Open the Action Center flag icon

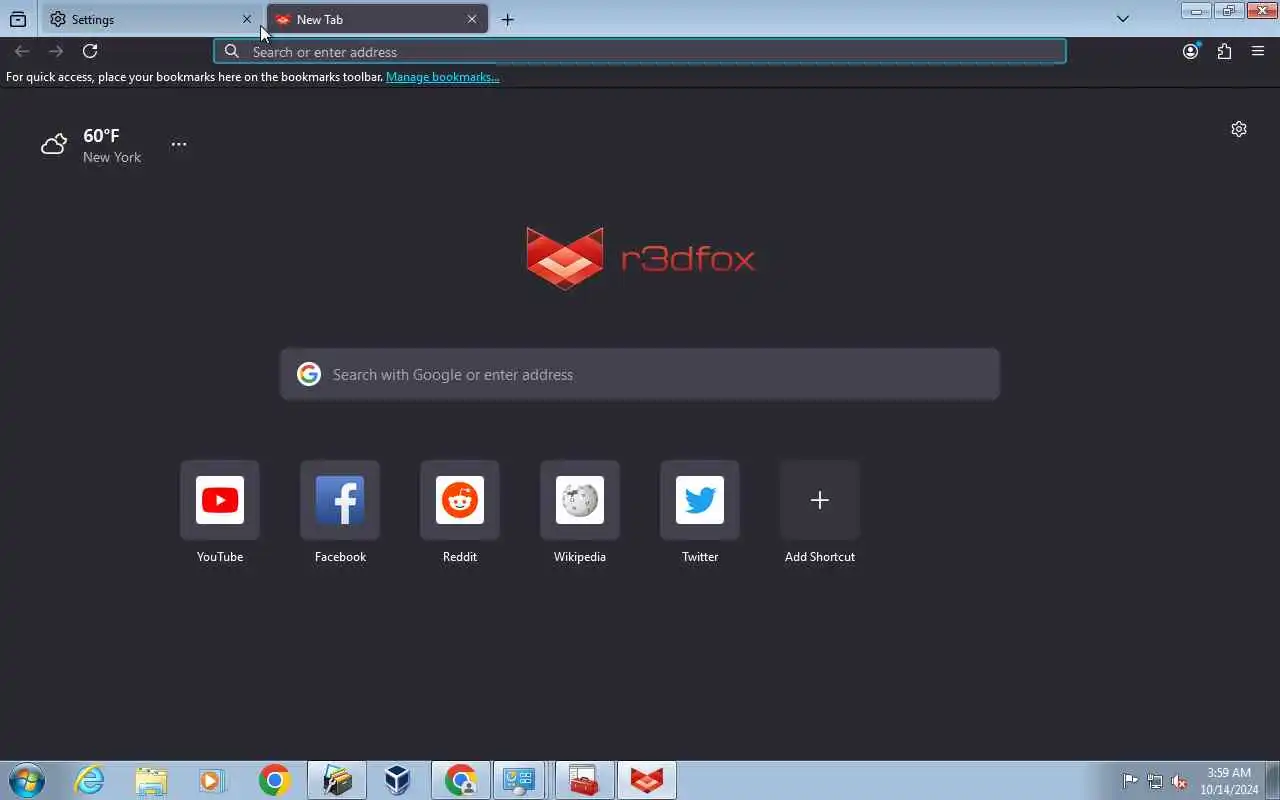(x=1130, y=781)
